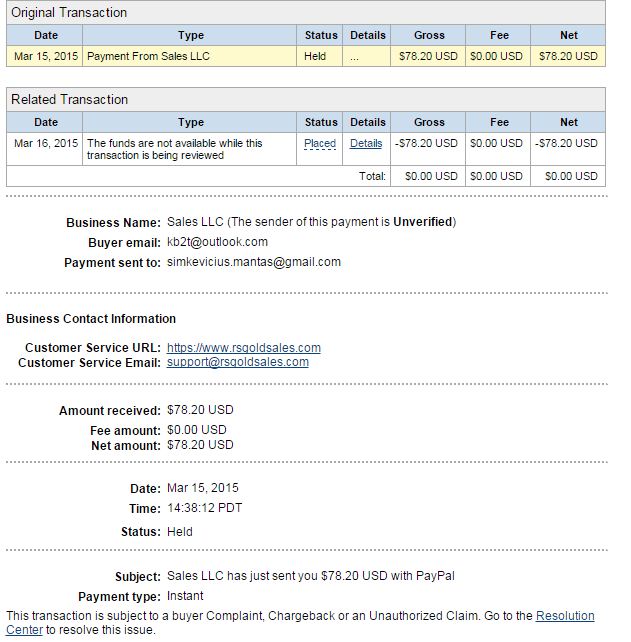Click the 14:38:12 PDT time value
The width and height of the screenshot is (631, 642).
pos(205,508)
